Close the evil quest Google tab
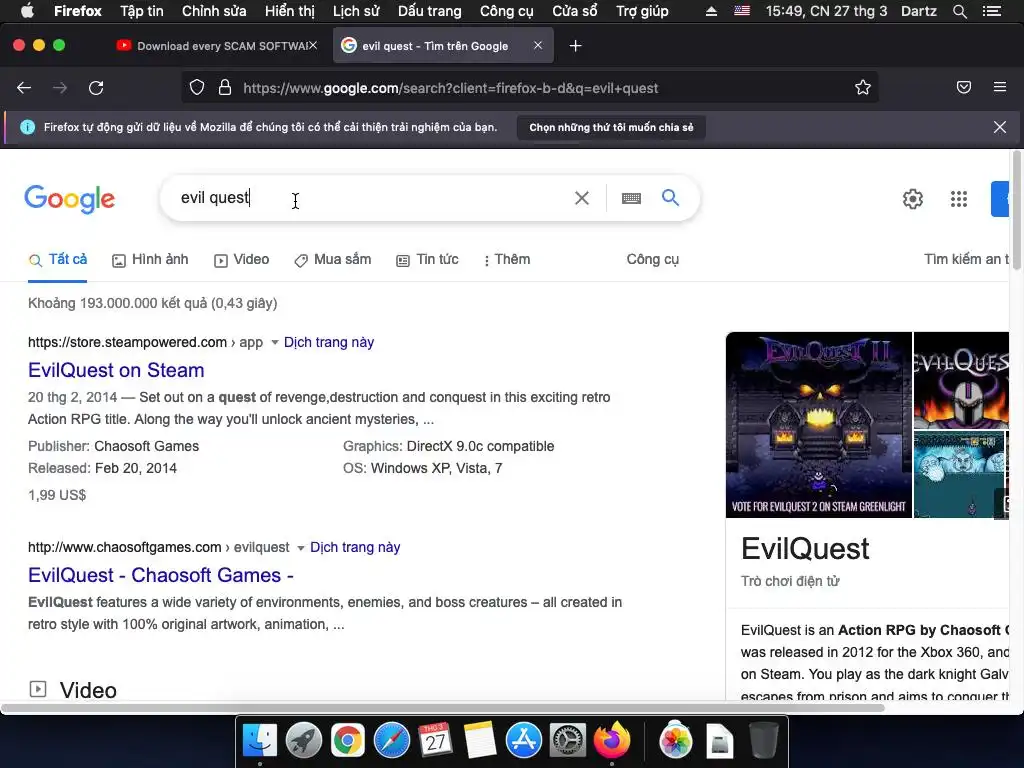The image size is (1024, 768). [x=537, y=45]
